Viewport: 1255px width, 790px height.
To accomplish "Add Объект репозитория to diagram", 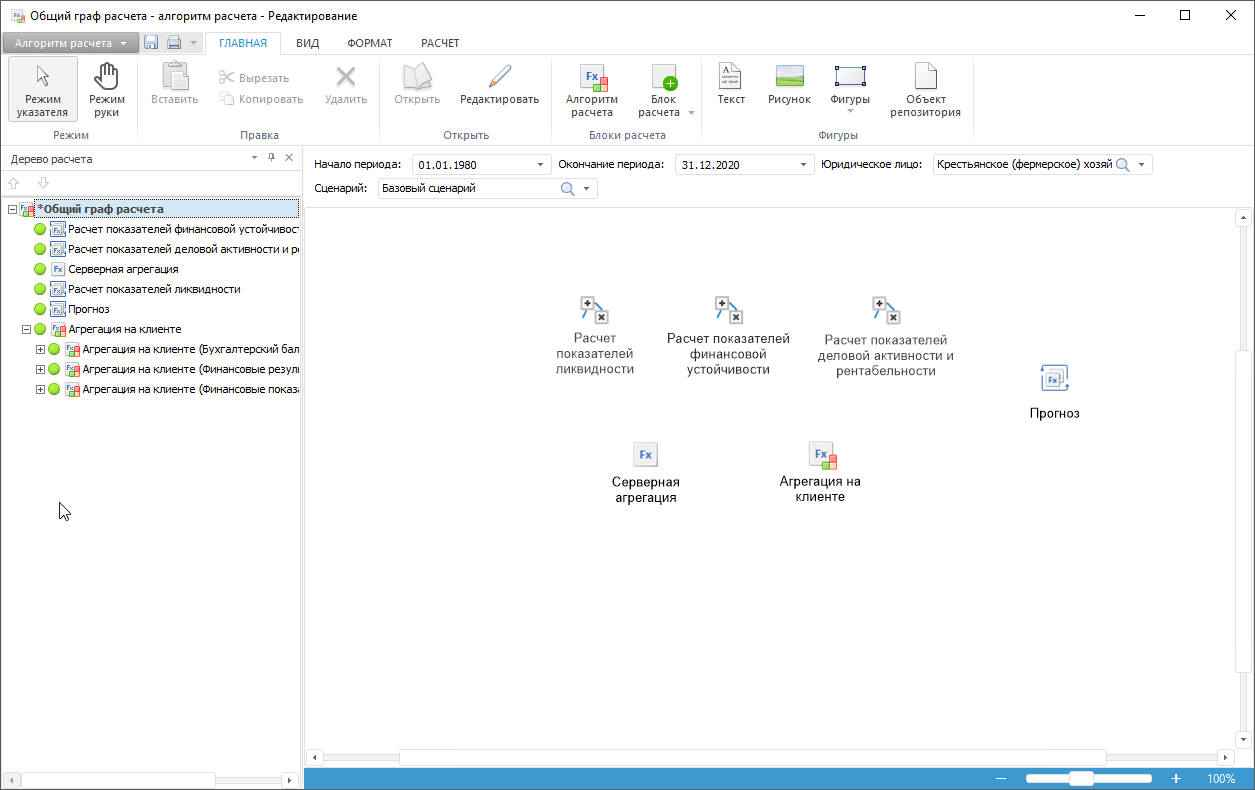I will coord(925,89).
